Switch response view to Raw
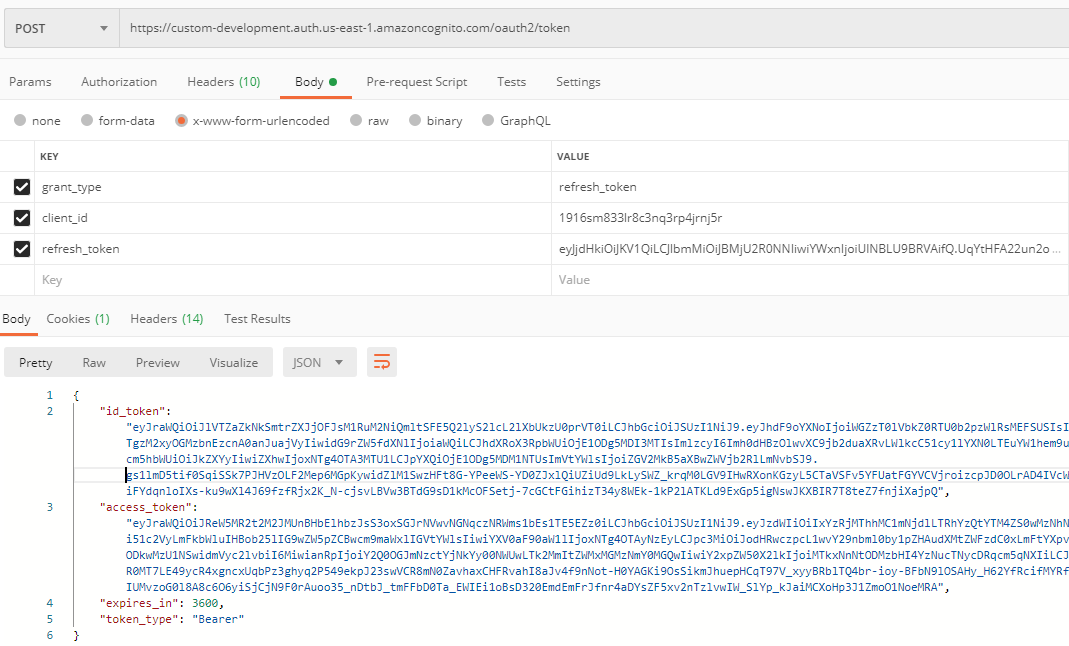The height and width of the screenshot is (646, 1069). click(x=93, y=363)
